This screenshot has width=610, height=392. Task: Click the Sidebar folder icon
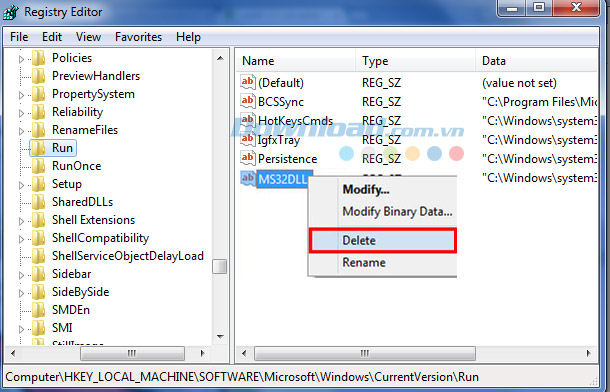click(x=39, y=274)
